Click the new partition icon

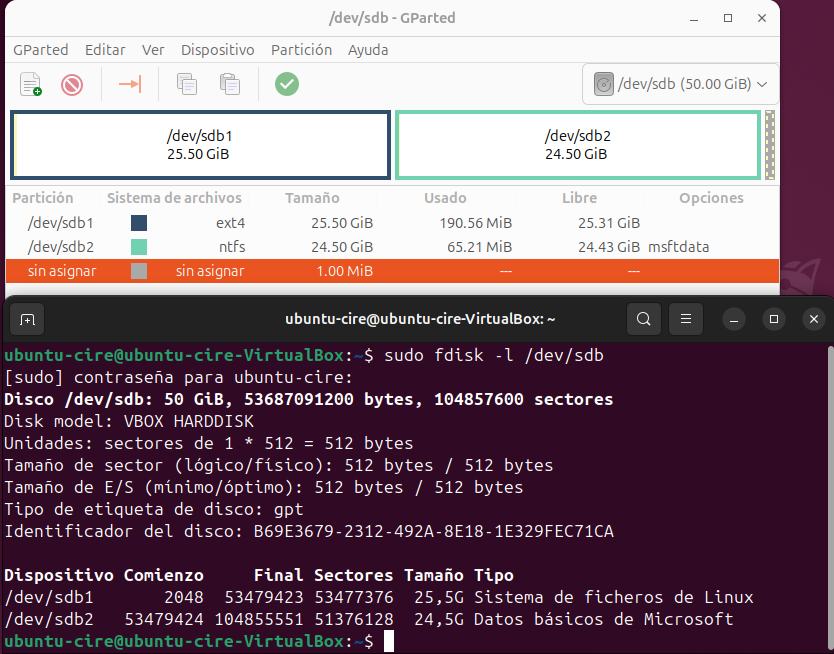(x=31, y=84)
